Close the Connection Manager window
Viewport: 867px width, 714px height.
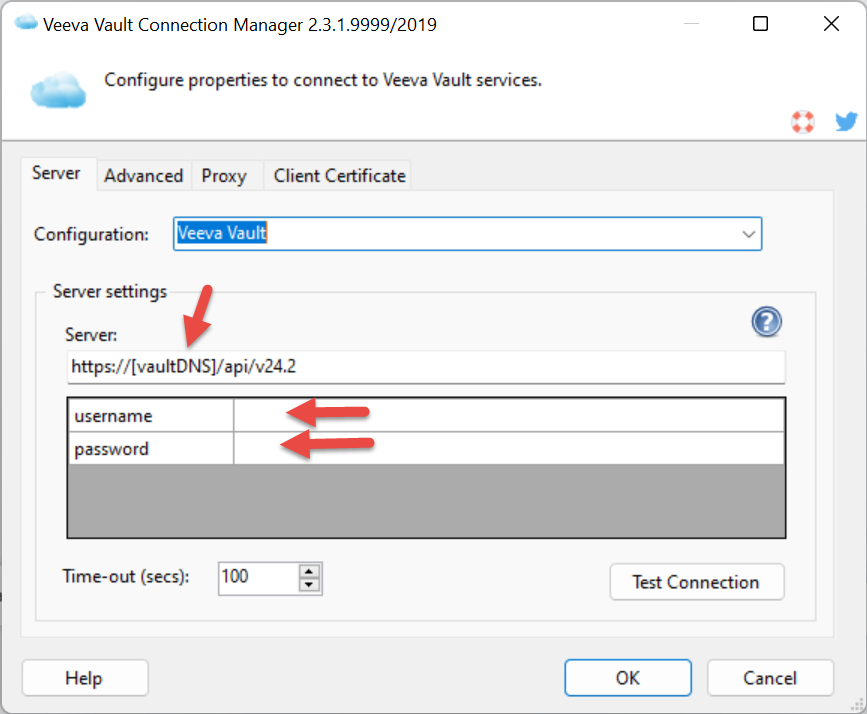click(831, 24)
